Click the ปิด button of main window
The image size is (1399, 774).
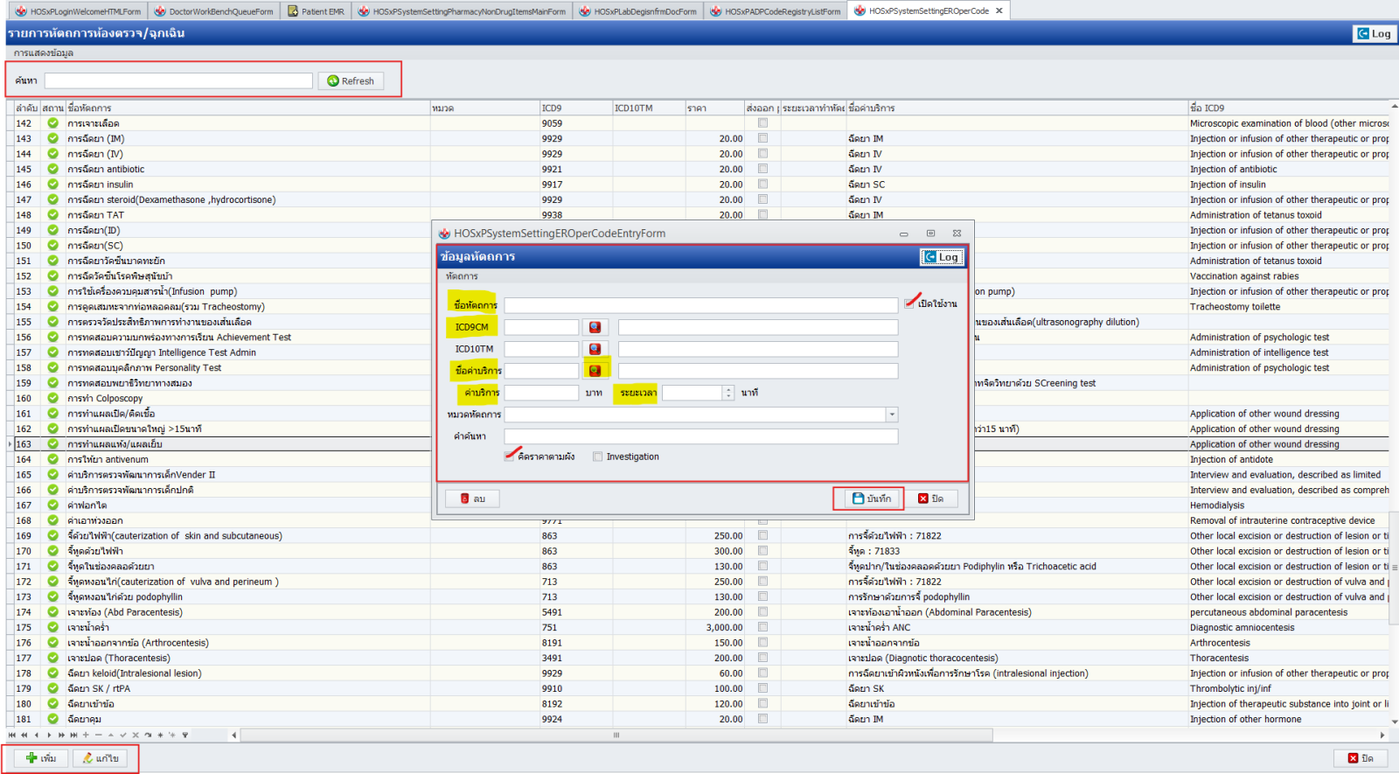point(1360,758)
